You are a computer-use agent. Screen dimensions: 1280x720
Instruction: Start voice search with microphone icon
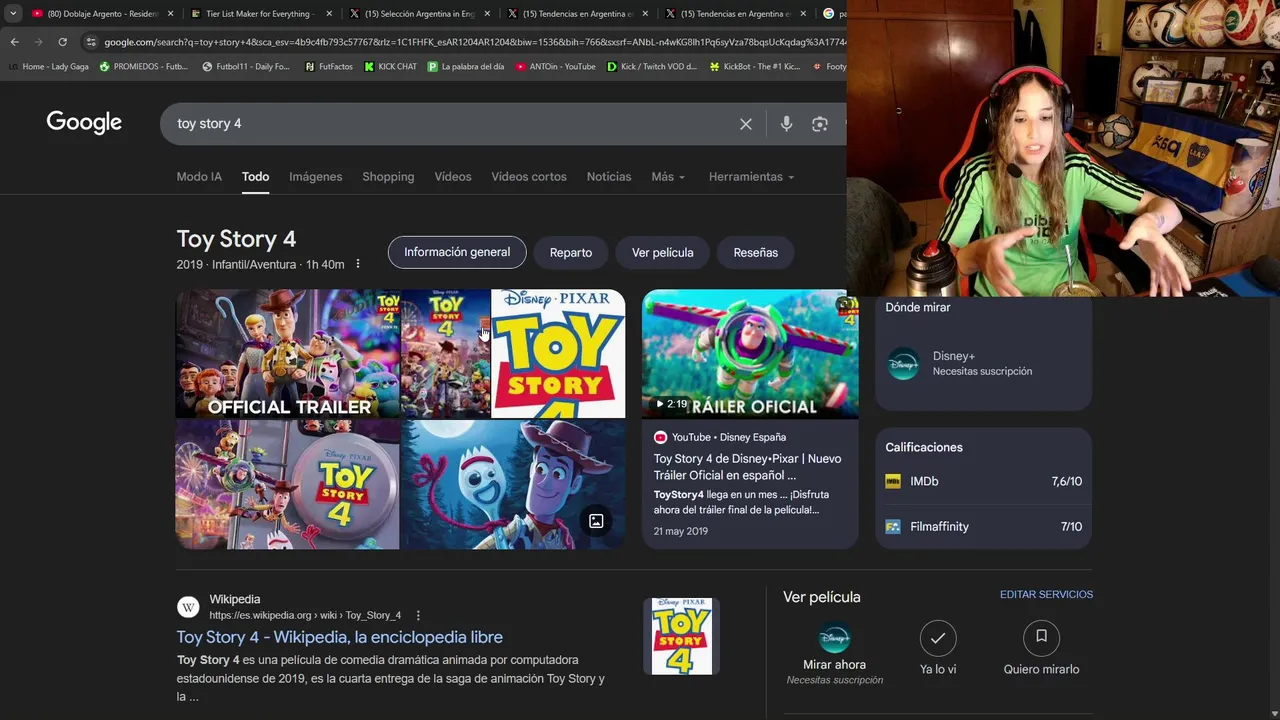(x=786, y=124)
